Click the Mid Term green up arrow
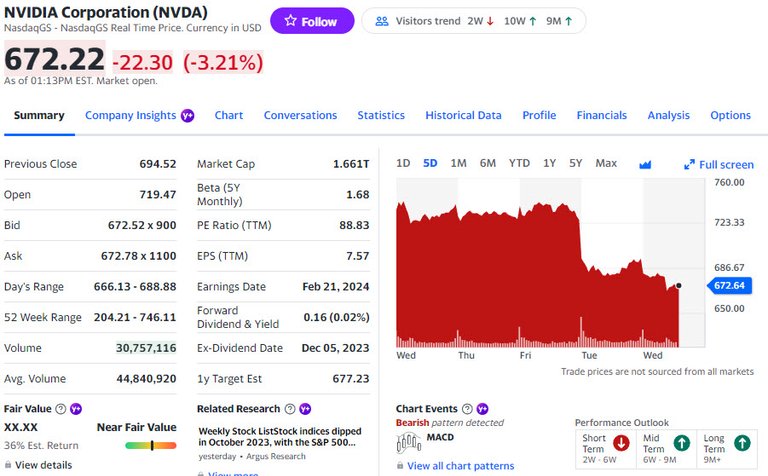Viewport: 768px width, 476px height. tap(682, 443)
